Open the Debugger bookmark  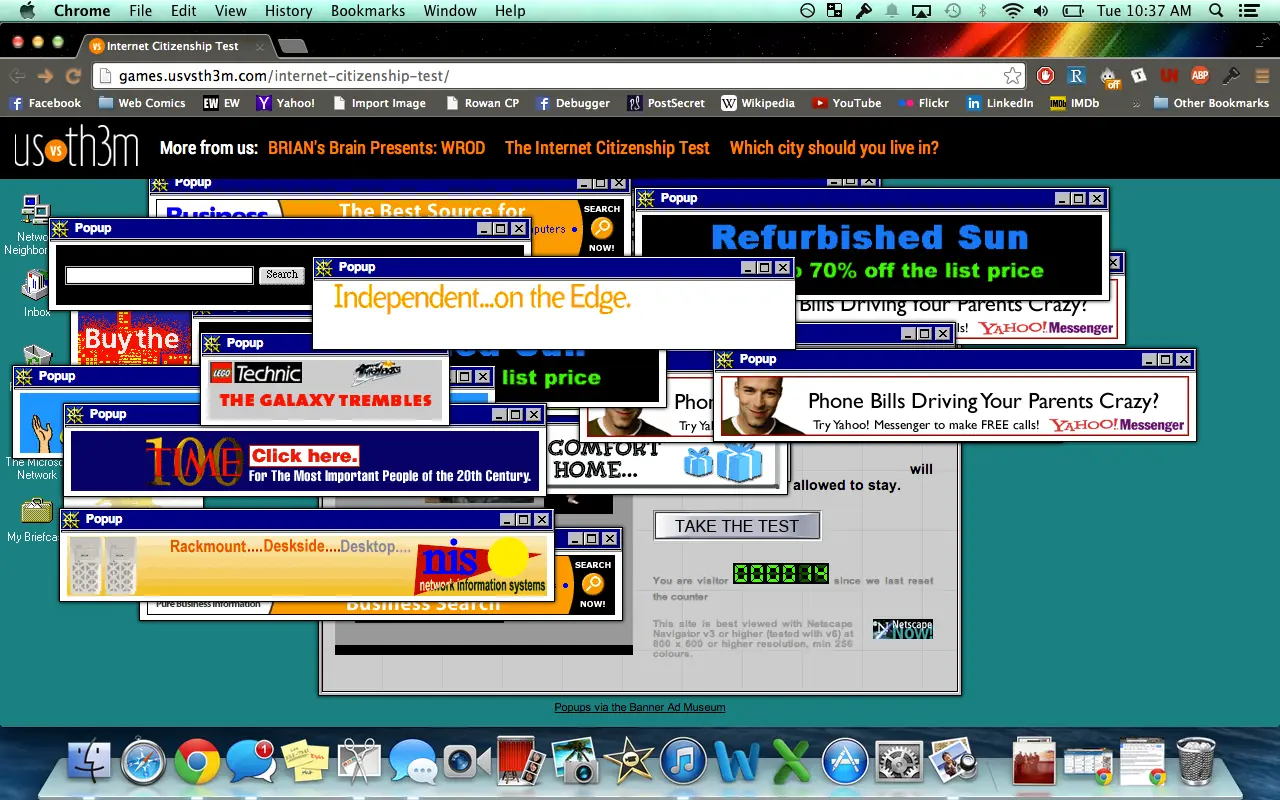tap(573, 103)
